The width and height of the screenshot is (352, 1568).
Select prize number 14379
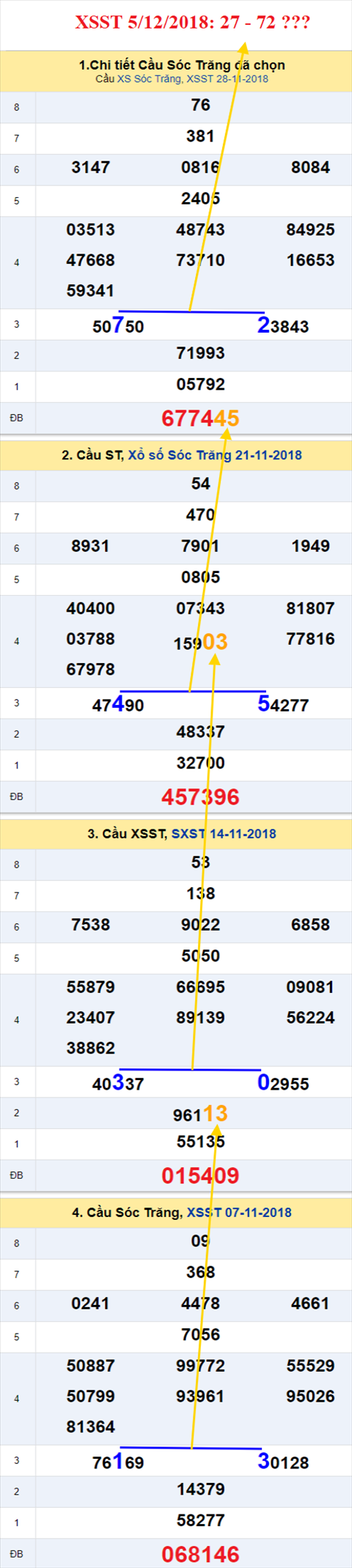point(201,1490)
